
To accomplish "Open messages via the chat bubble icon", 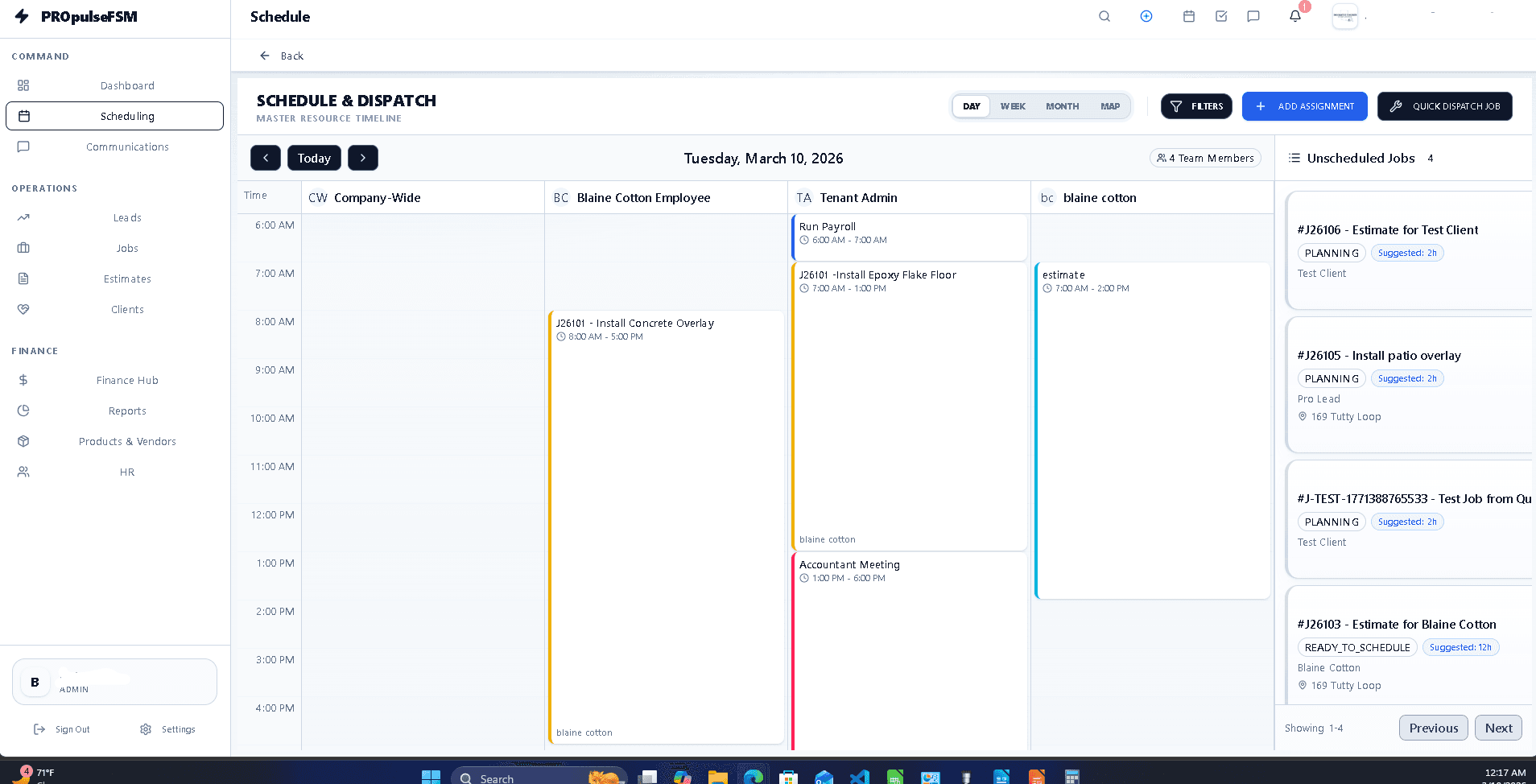I will [1253, 16].
